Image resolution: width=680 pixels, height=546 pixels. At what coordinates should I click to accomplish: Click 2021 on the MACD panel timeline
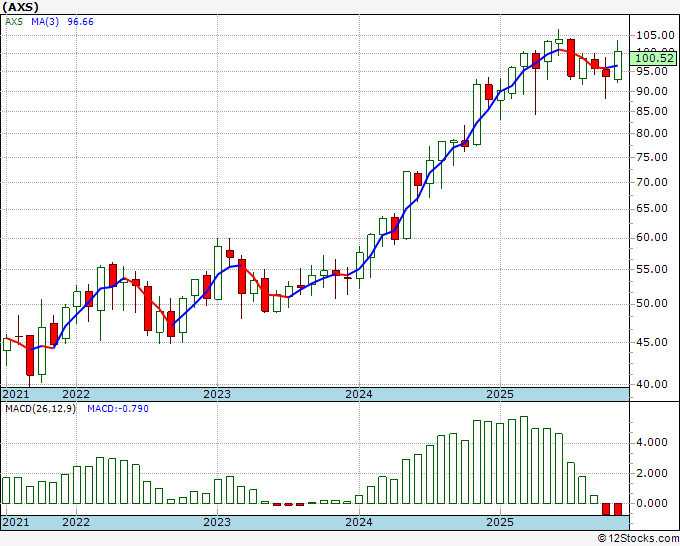point(15,522)
